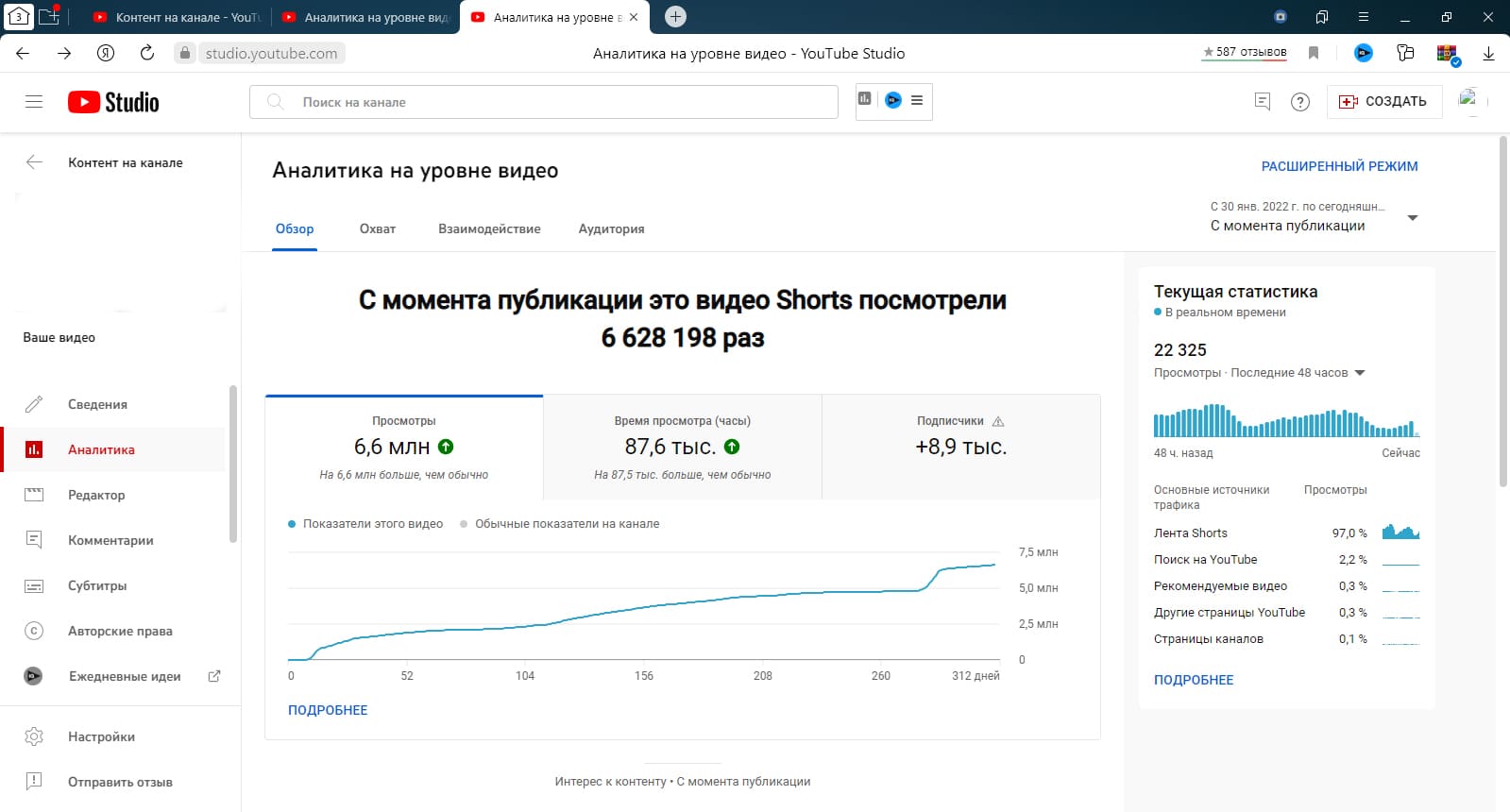
Task: Open Комментарии in the sidebar
Action: click(110, 540)
